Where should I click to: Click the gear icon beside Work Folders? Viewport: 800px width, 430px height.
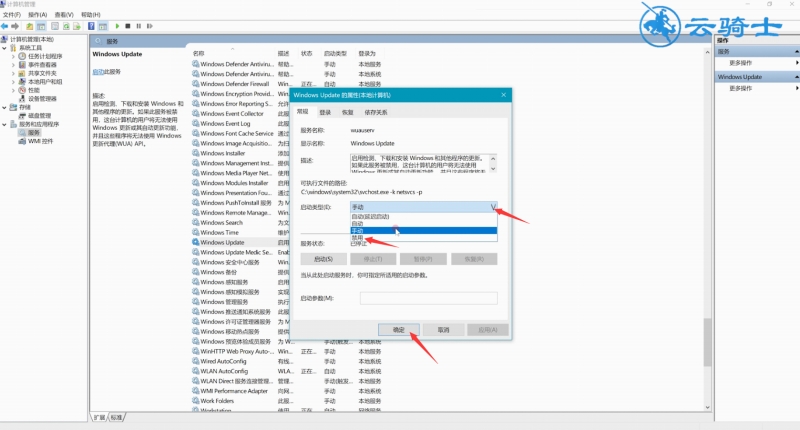pos(195,401)
